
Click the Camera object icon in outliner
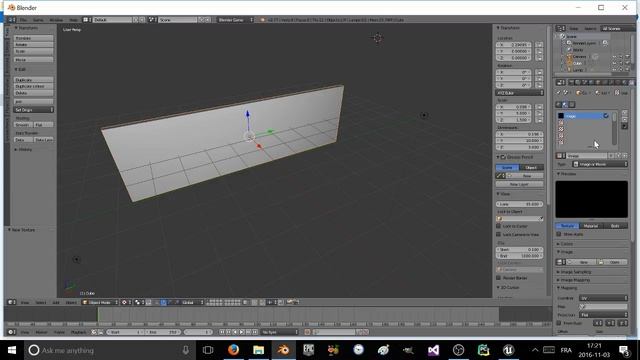(569, 56)
